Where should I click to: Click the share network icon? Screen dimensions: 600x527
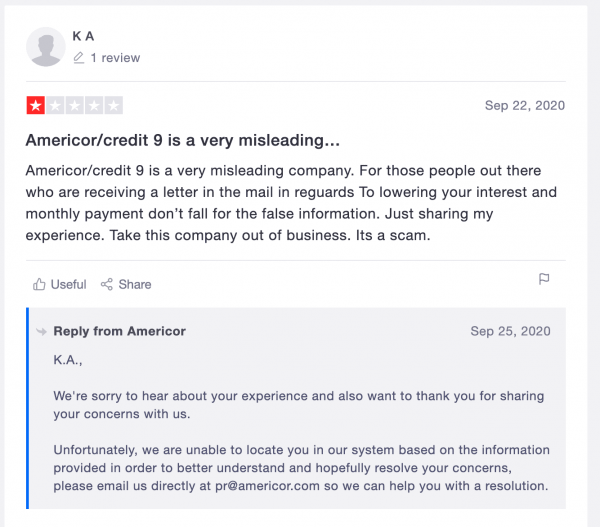107,284
